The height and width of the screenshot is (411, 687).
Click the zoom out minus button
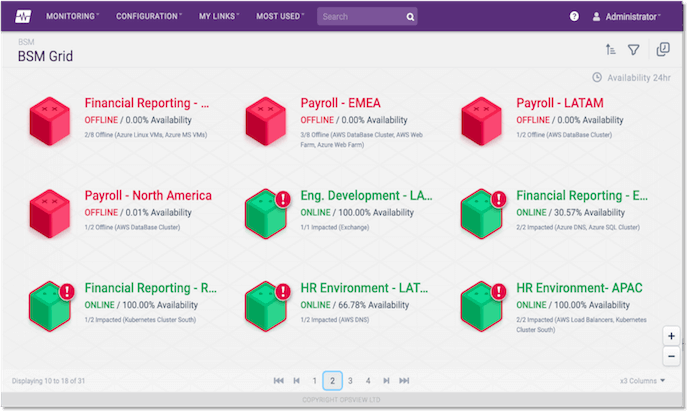point(671,355)
